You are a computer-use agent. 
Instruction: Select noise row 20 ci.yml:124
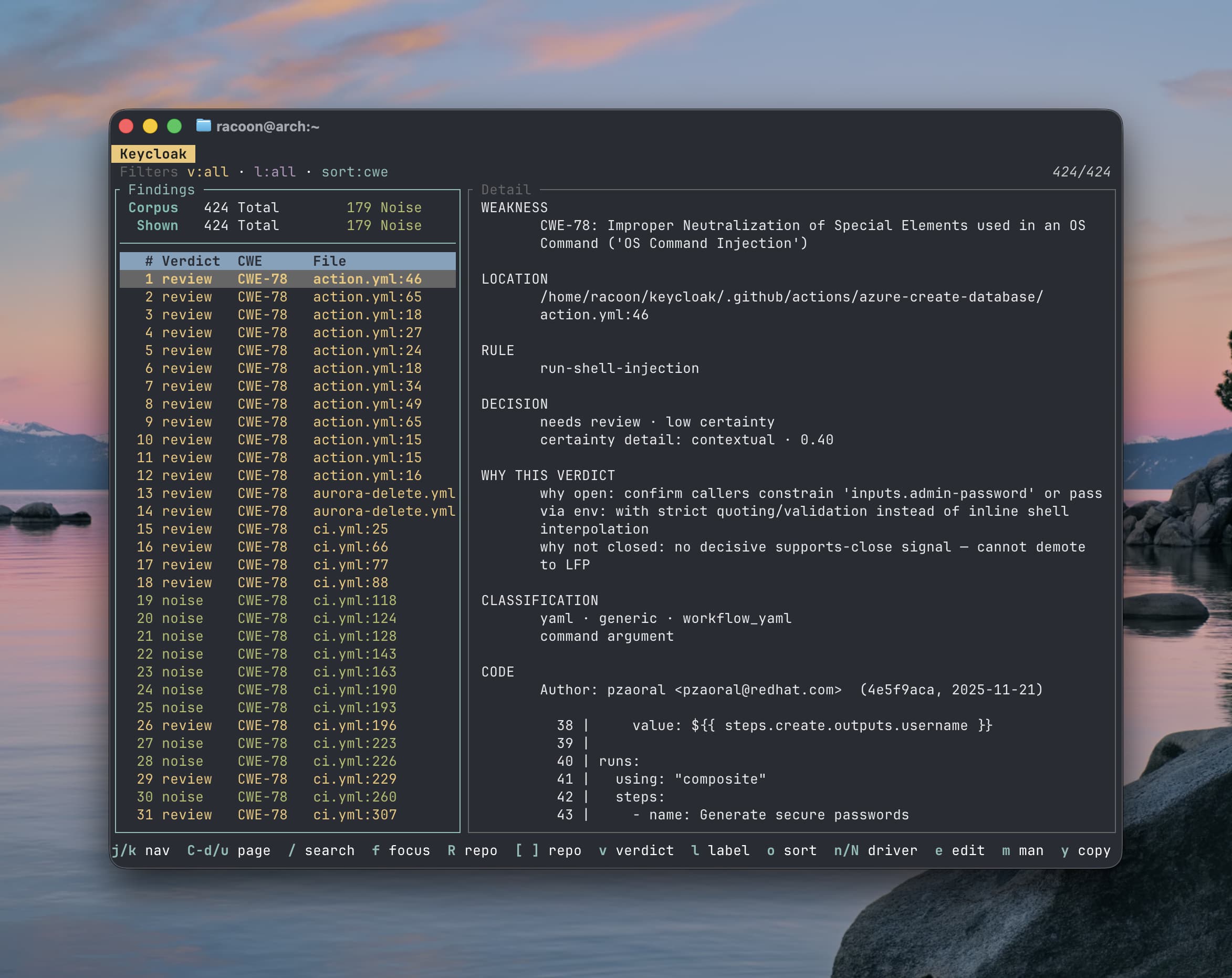(x=287, y=618)
